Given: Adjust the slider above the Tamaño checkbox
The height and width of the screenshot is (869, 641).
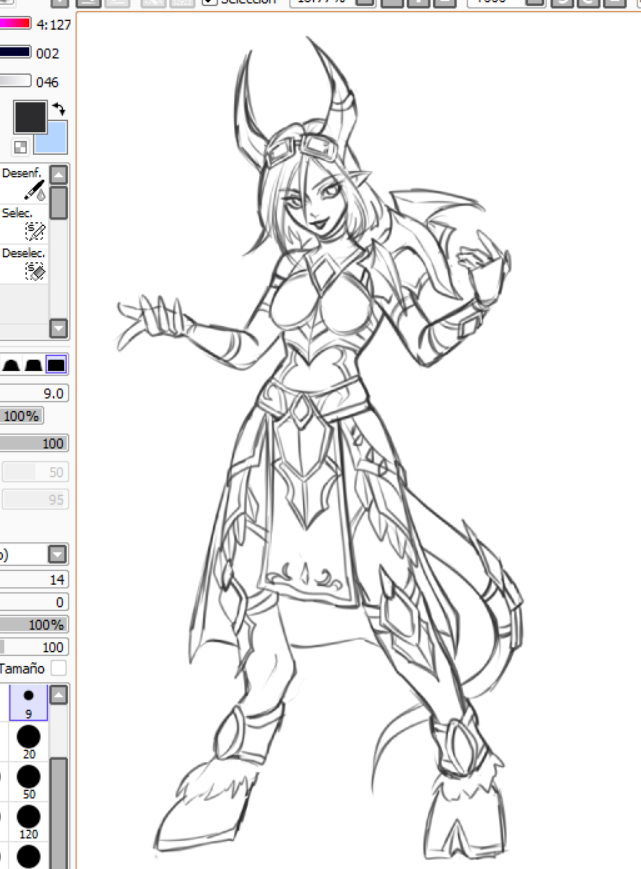Looking at the screenshot, I should [34, 647].
